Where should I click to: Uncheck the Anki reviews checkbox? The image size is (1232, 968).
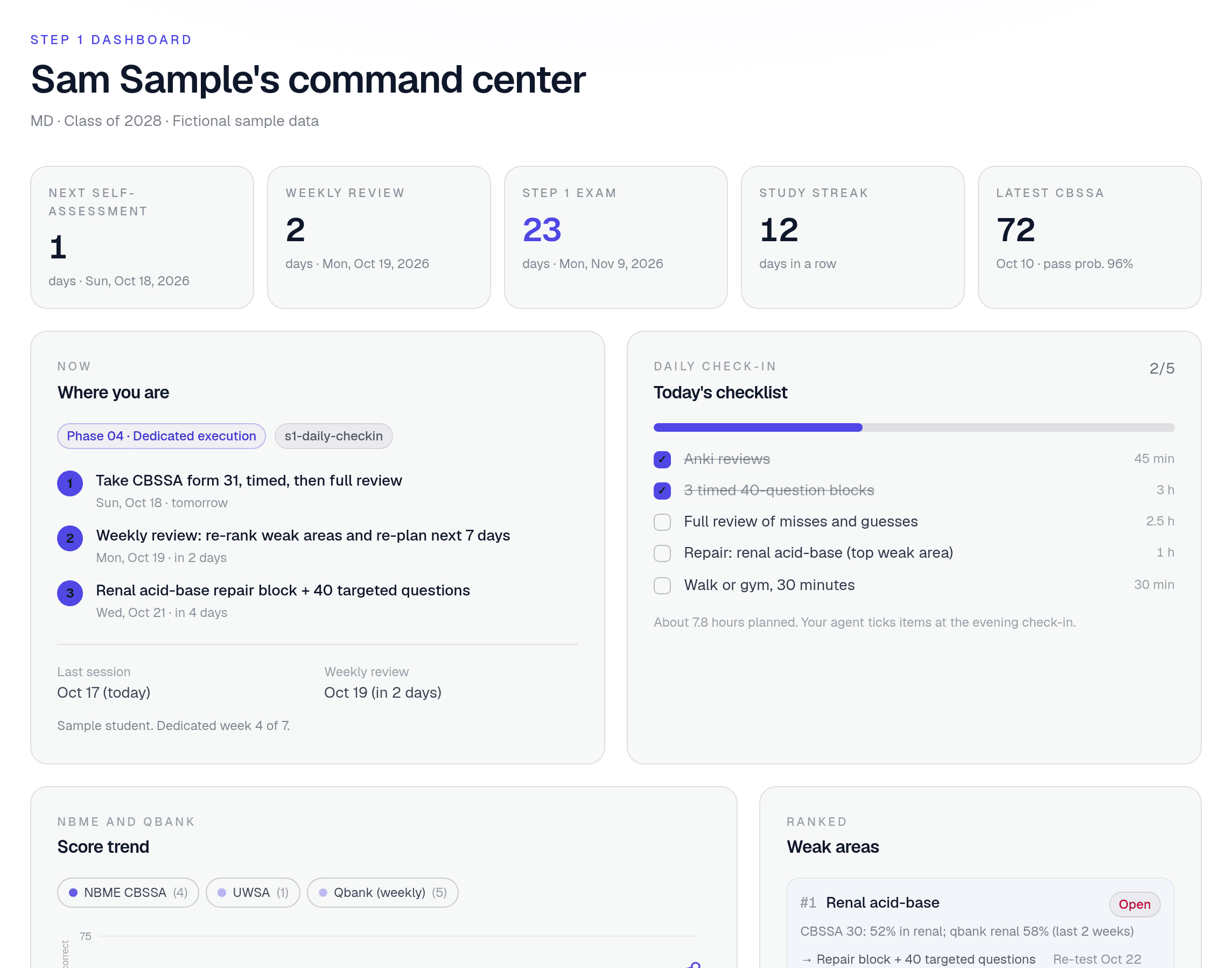click(x=662, y=459)
